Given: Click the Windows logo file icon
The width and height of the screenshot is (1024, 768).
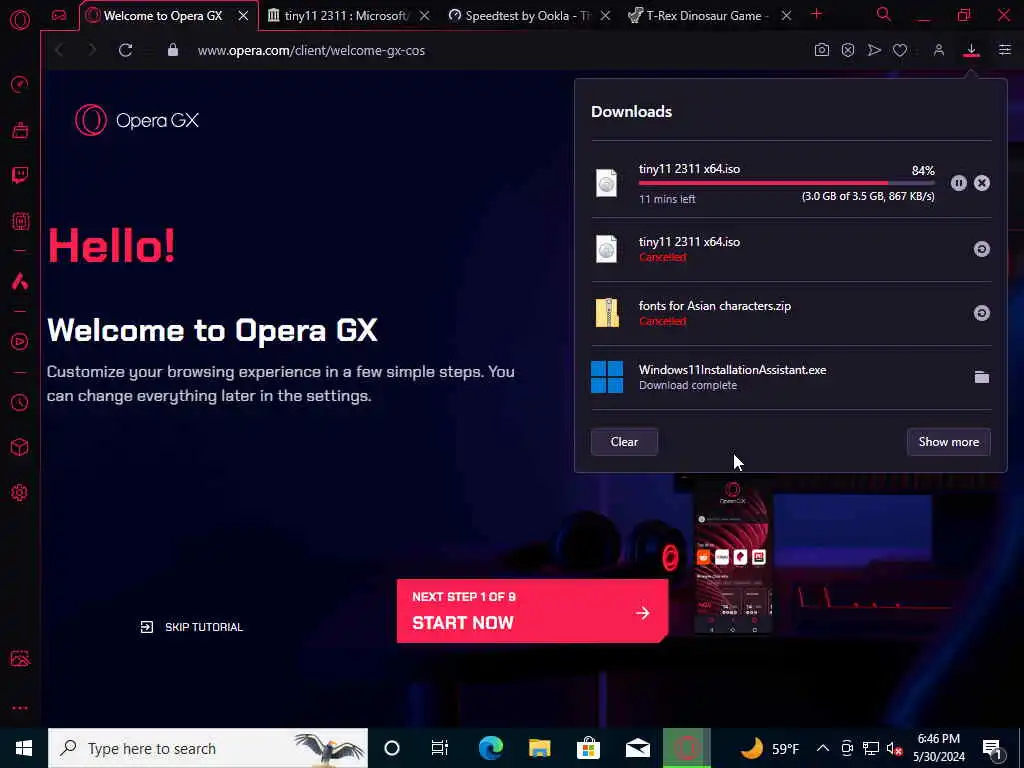Looking at the screenshot, I should pos(607,377).
